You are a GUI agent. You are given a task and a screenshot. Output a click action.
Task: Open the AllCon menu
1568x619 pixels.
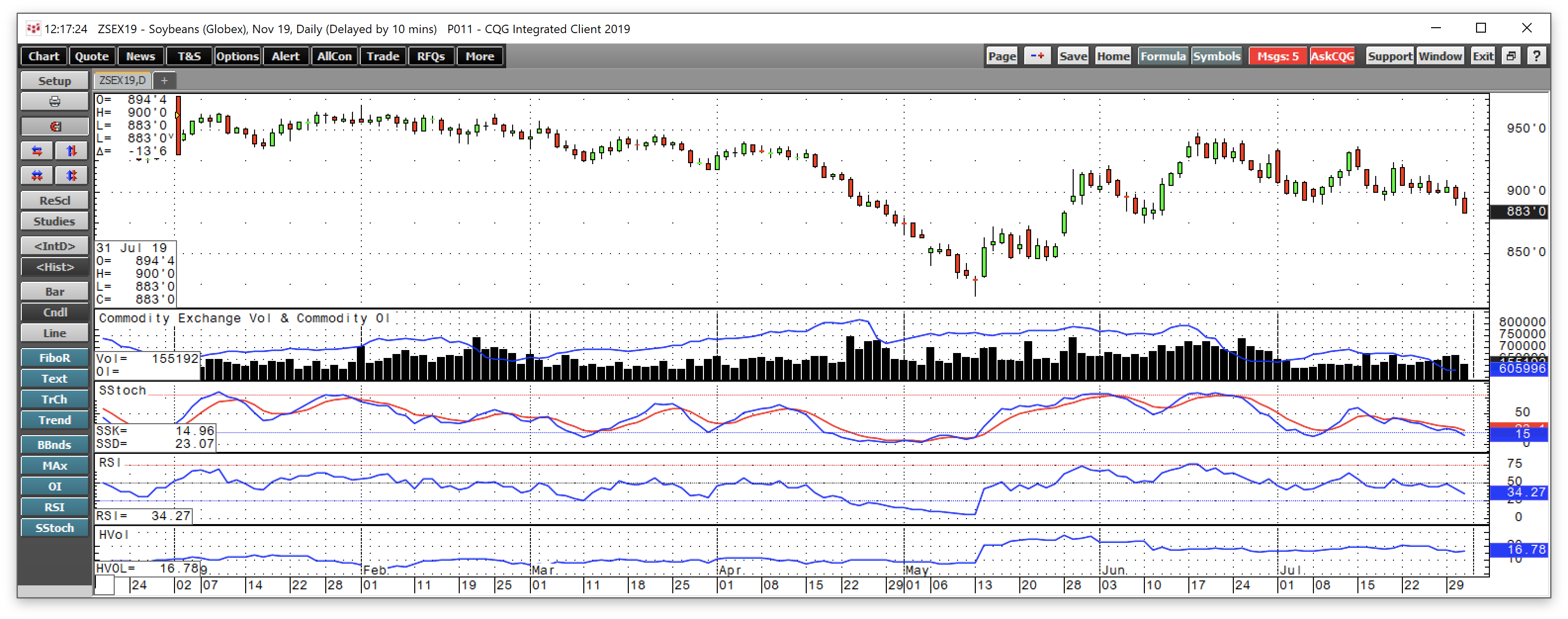point(334,56)
